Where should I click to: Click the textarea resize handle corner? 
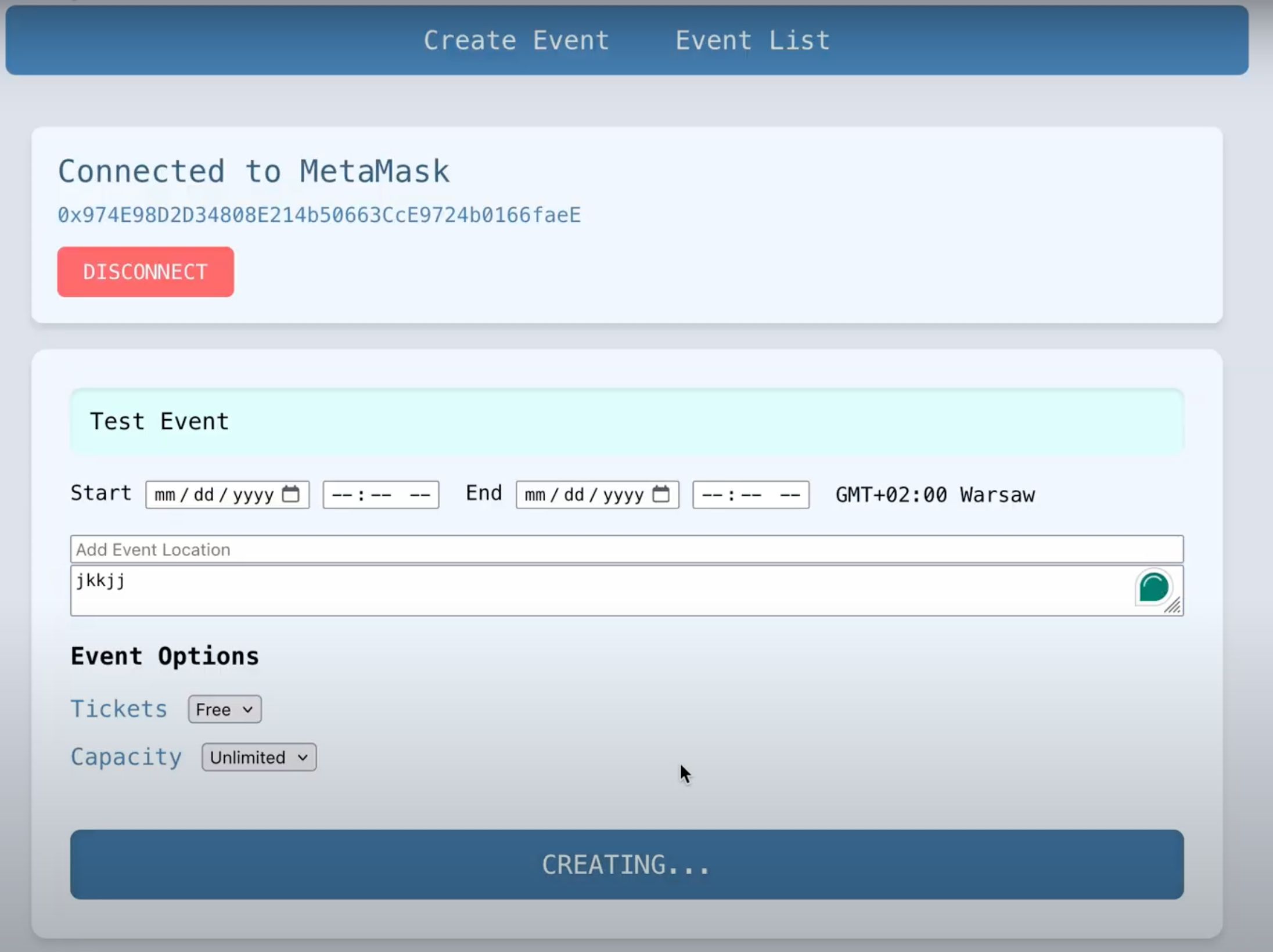point(1173,605)
